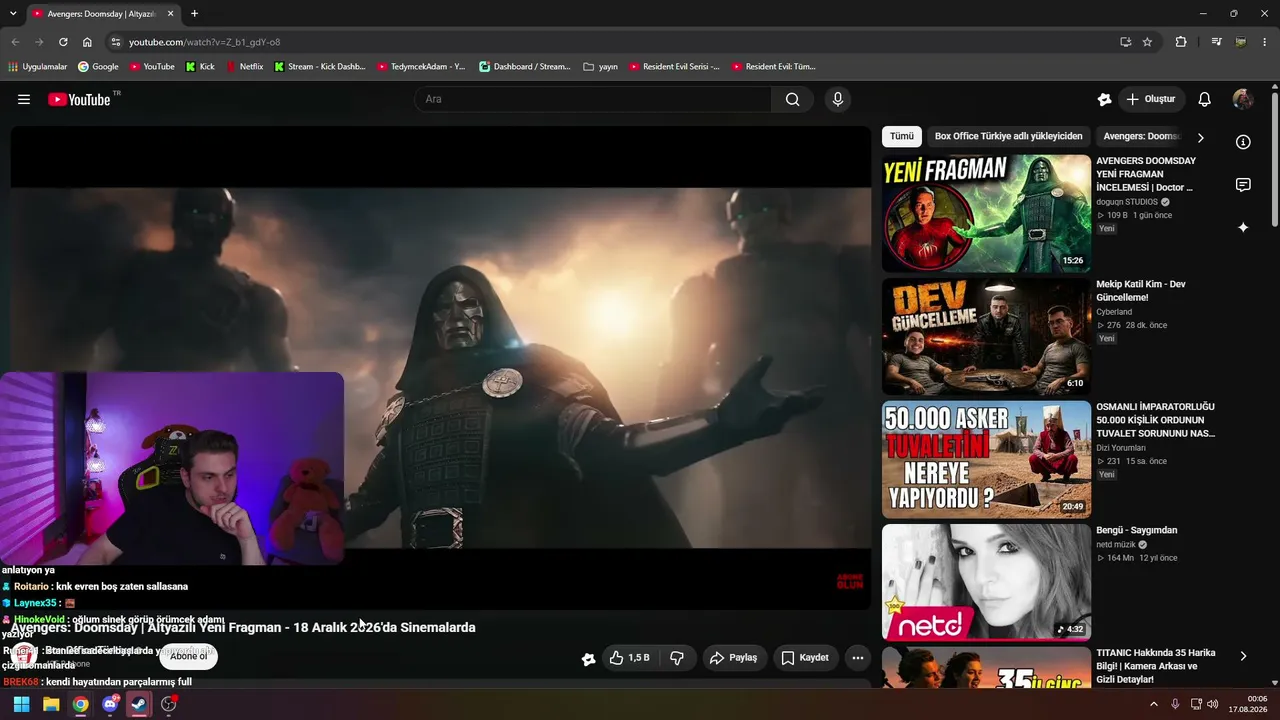Image resolution: width=1280 pixels, height=720 pixels.
Task: Bookmark this page with the star
Action: [1147, 42]
